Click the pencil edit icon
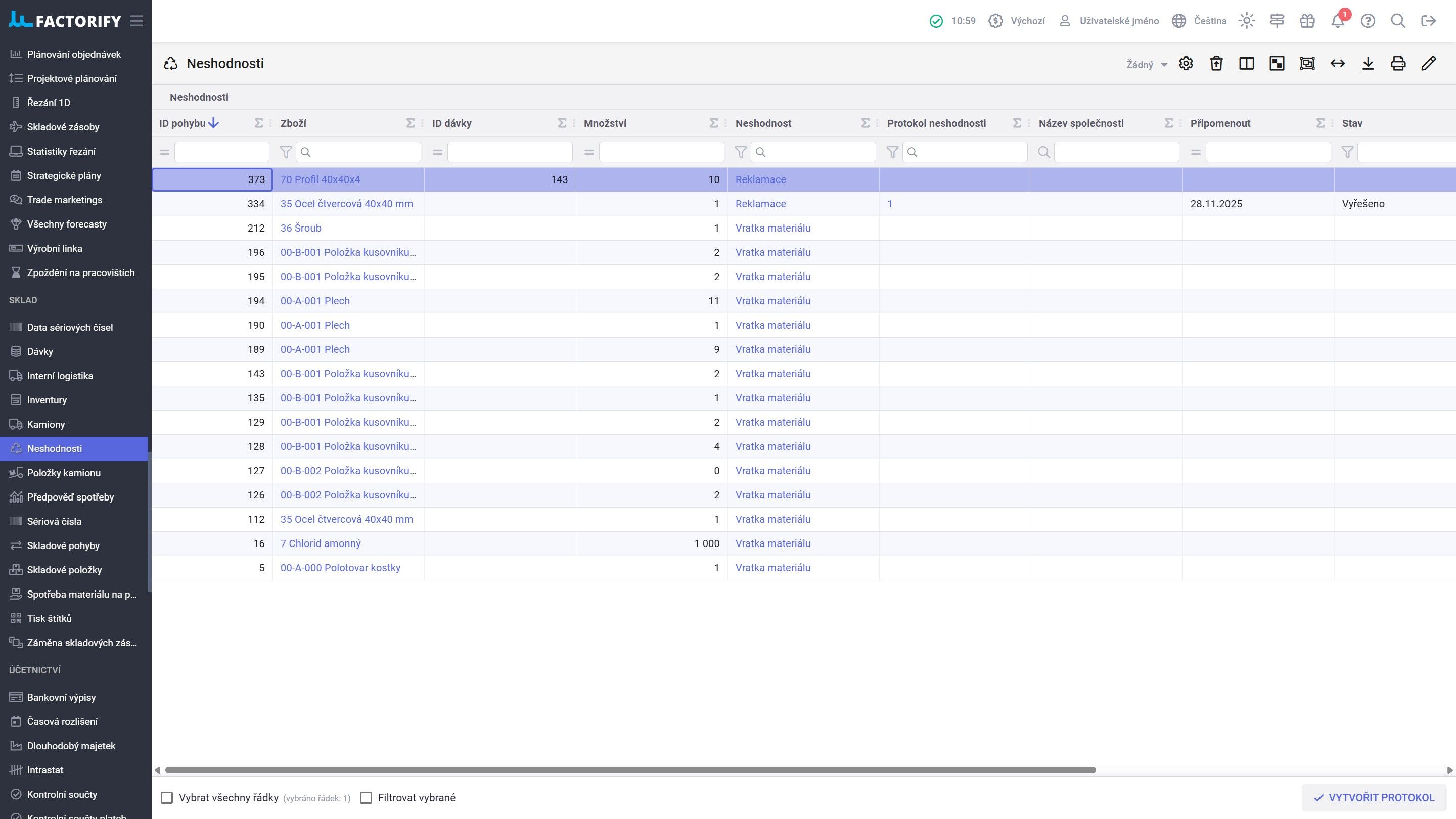 [1428, 63]
